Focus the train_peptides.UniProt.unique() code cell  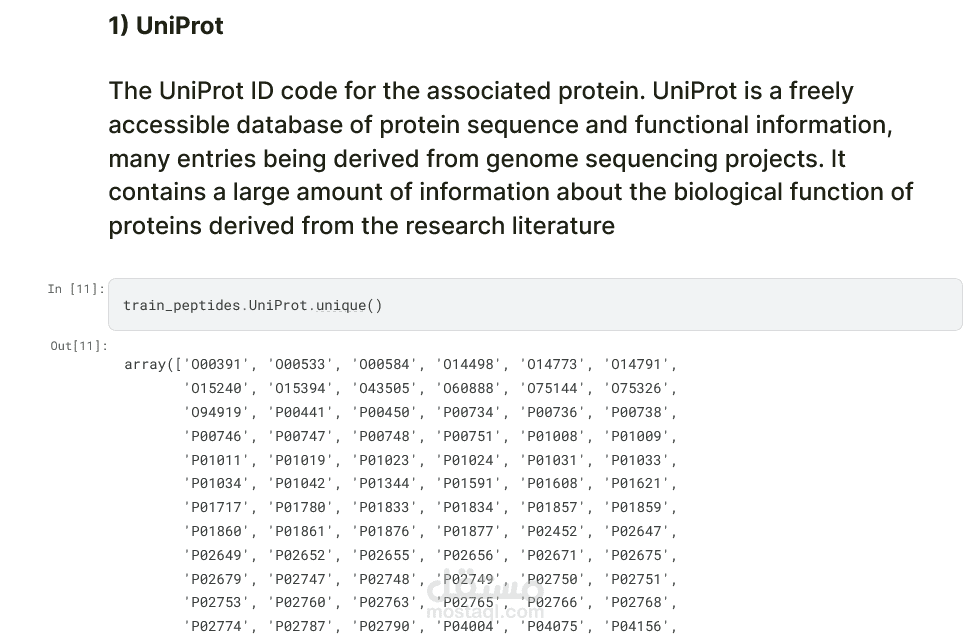pyautogui.click(x=535, y=305)
